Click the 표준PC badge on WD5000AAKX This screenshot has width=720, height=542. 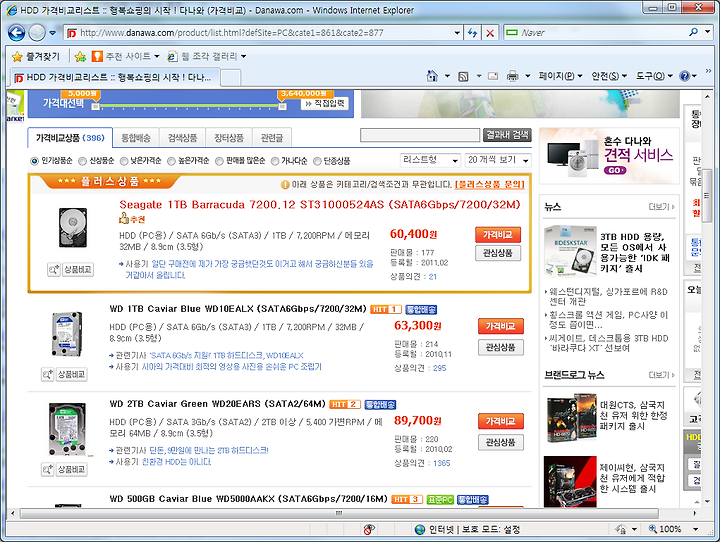[x=440, y=499]
